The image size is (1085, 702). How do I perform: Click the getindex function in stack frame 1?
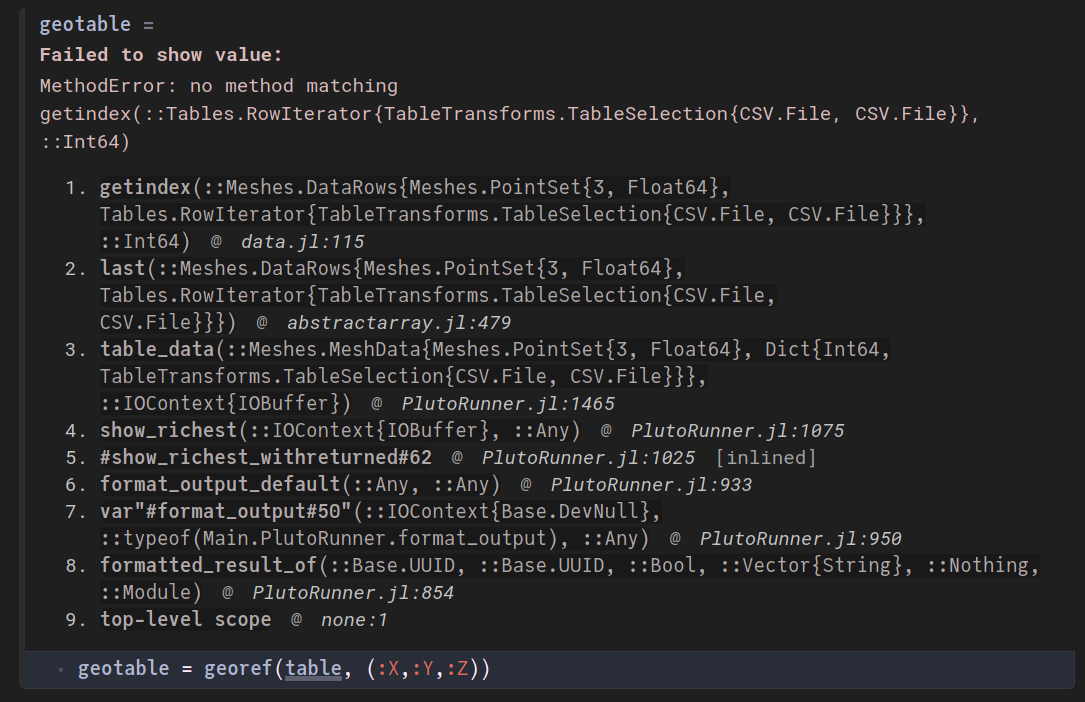[x=145, y=187]
